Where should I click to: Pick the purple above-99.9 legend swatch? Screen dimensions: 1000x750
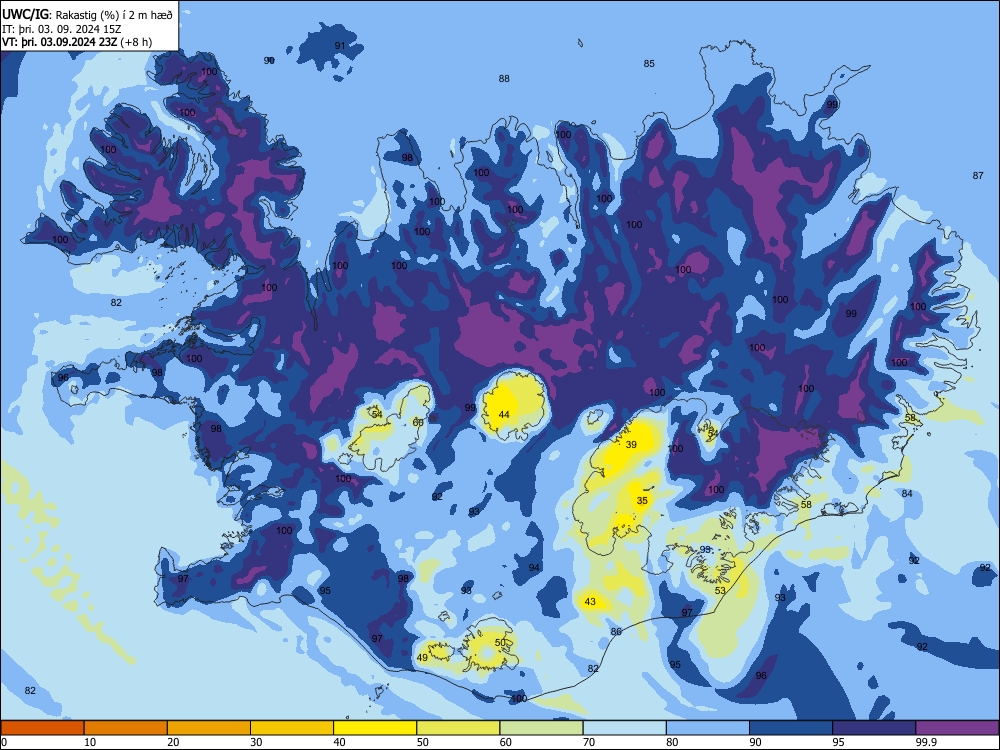pos(957,728)
